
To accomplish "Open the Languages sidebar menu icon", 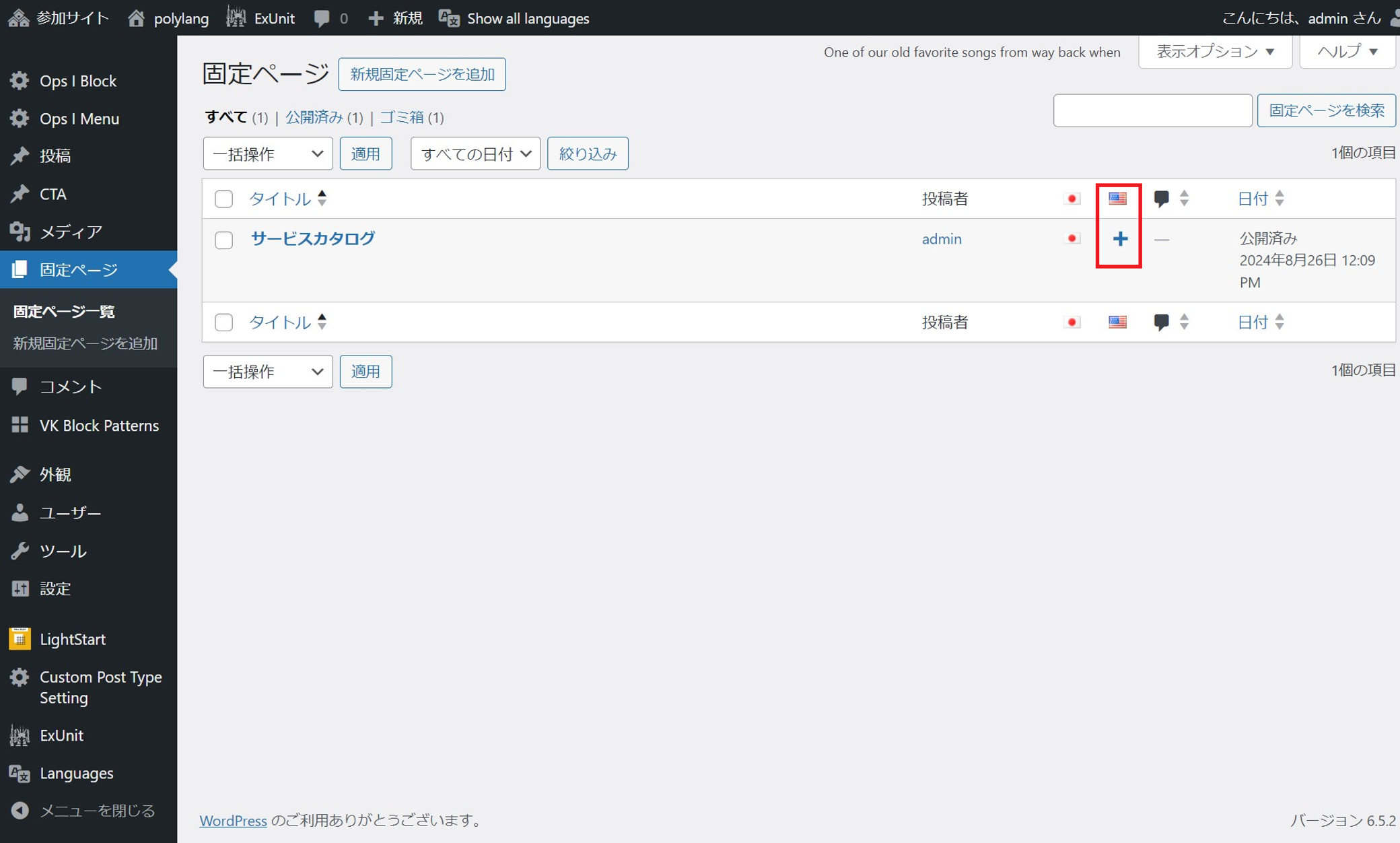I will 20,773.
